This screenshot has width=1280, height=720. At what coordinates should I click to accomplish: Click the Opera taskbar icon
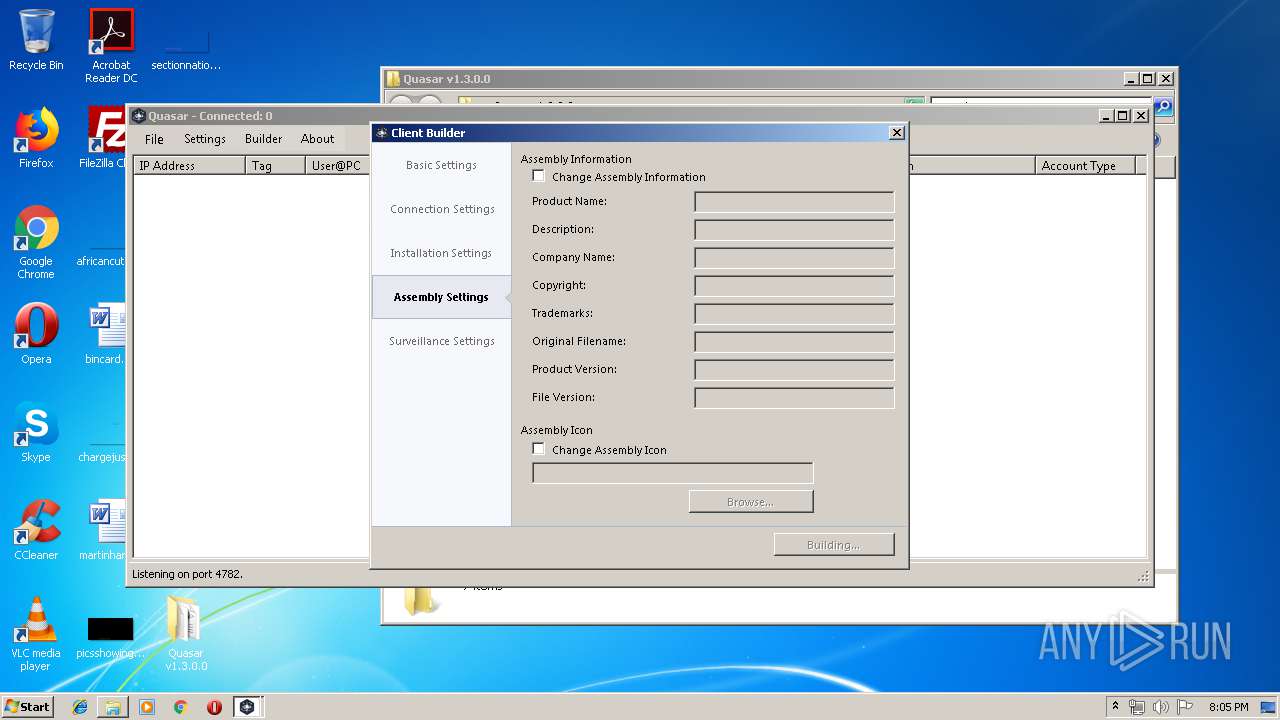[214, 707]
